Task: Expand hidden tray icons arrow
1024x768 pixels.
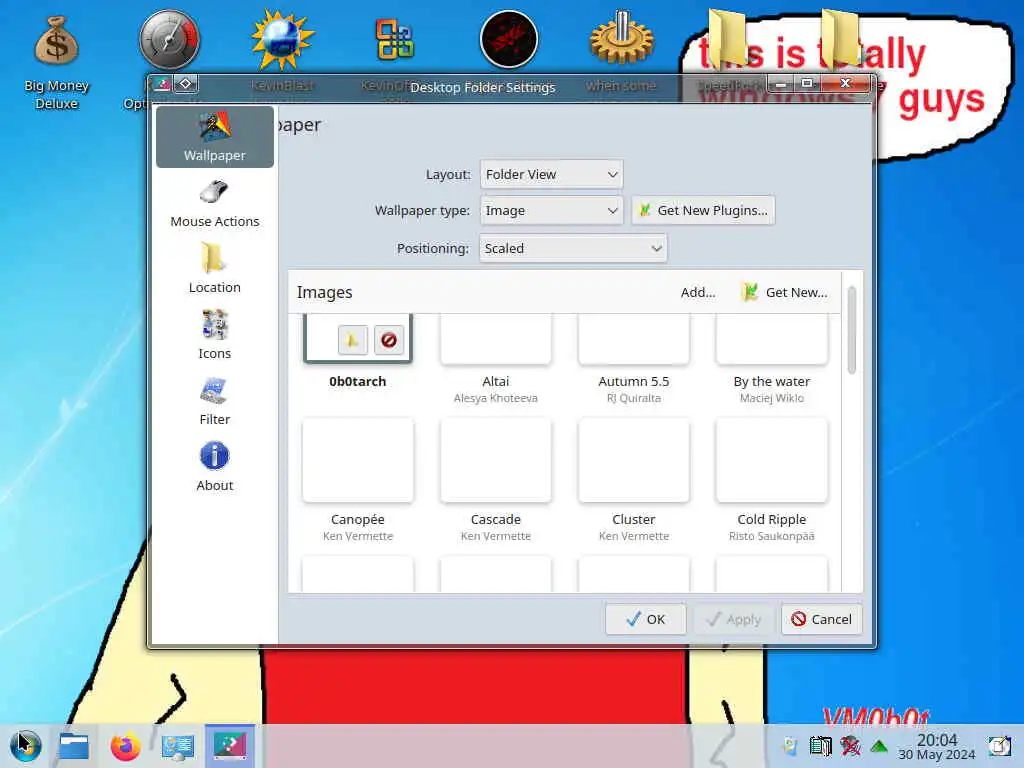Action: (x=879, y=746)
